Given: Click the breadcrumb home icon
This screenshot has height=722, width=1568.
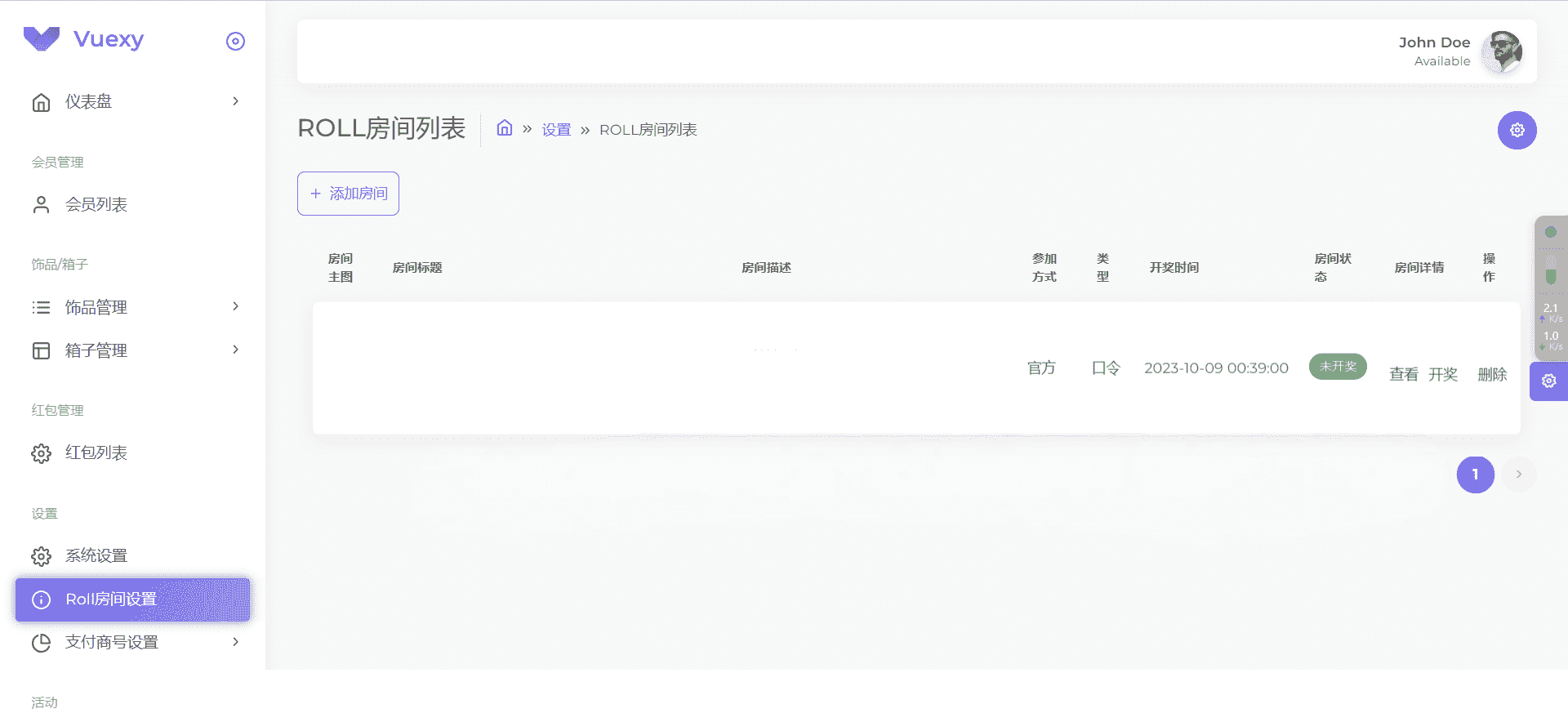Looking at the screenshot, I should pos(505,128).
